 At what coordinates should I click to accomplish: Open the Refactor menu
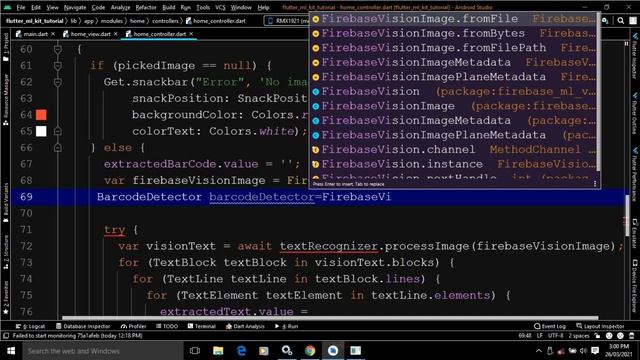[x=146, y=7]
